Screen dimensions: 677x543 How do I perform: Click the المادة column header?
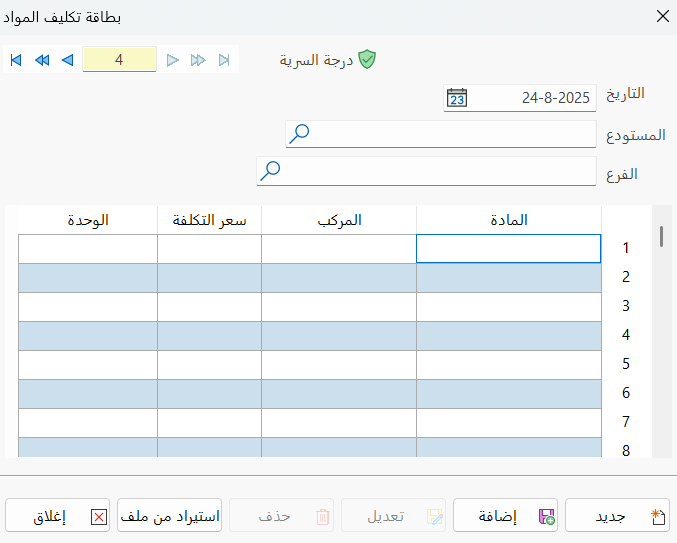coord(509,220)
